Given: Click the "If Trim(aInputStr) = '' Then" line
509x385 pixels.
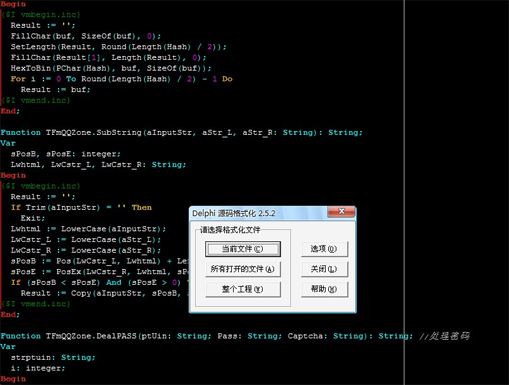Looking at the screenshot, I should pyautogui.click(x=81, y=207).
